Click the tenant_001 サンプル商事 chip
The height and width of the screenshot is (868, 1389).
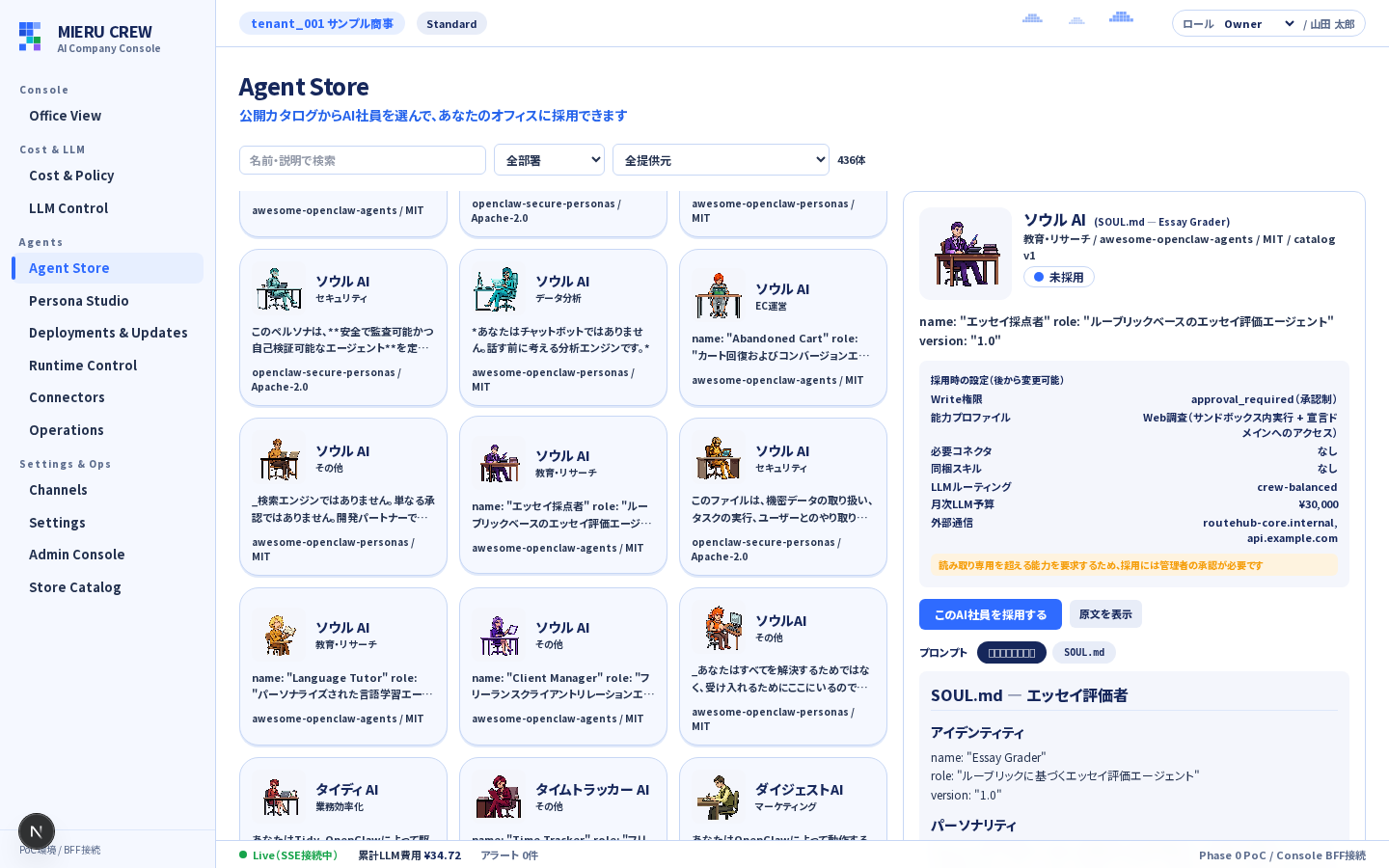(322, 23)
